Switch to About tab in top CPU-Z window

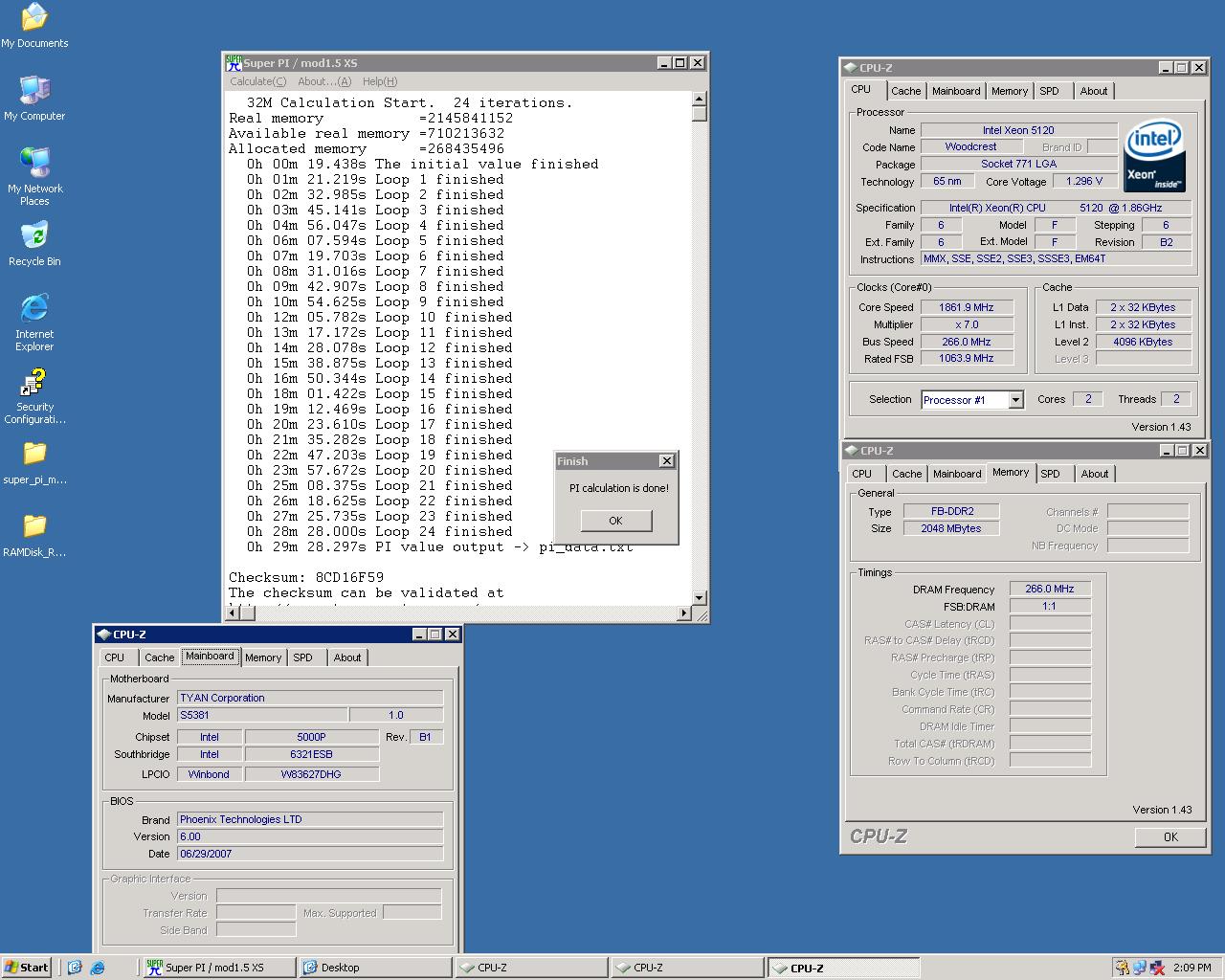pos(1094,91)
